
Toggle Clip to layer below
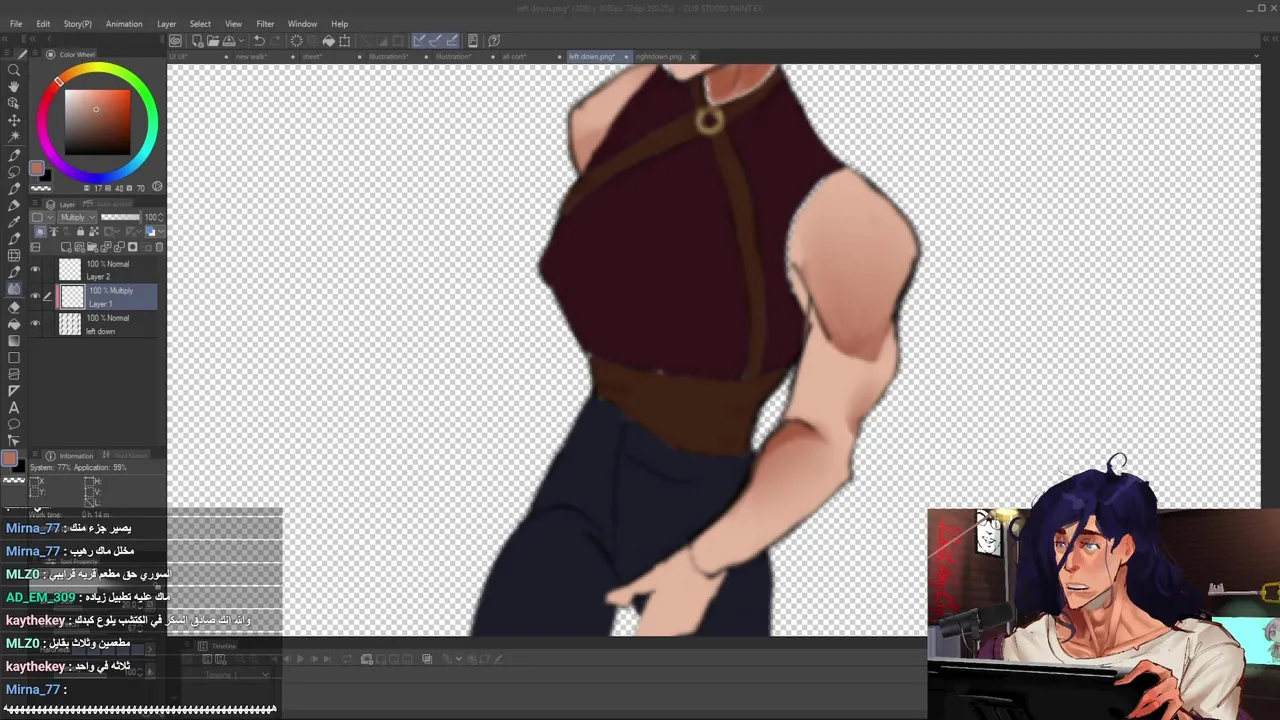click(x=41, y=232)
